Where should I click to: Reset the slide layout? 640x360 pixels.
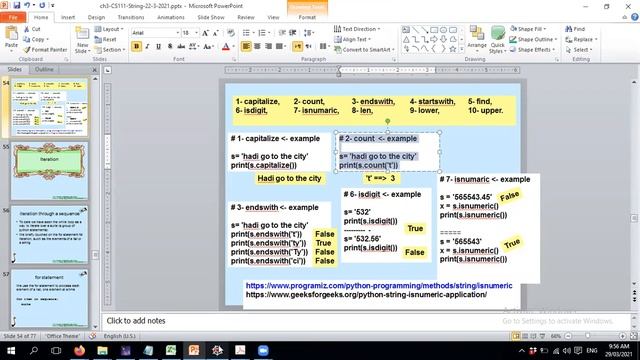click(106, 40)
